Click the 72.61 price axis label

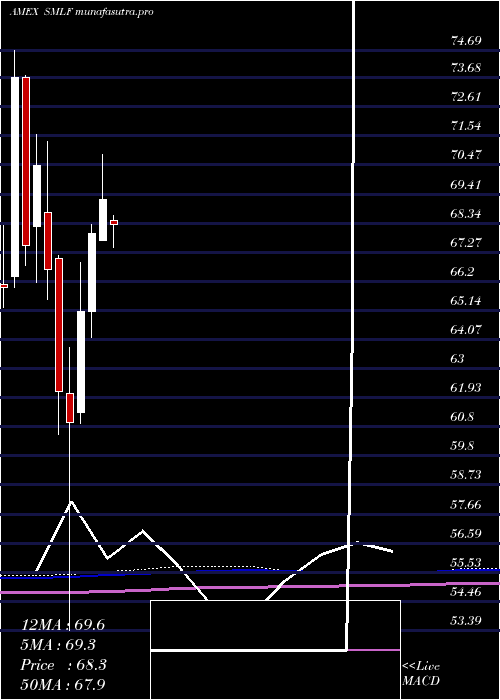coord(466,97)
